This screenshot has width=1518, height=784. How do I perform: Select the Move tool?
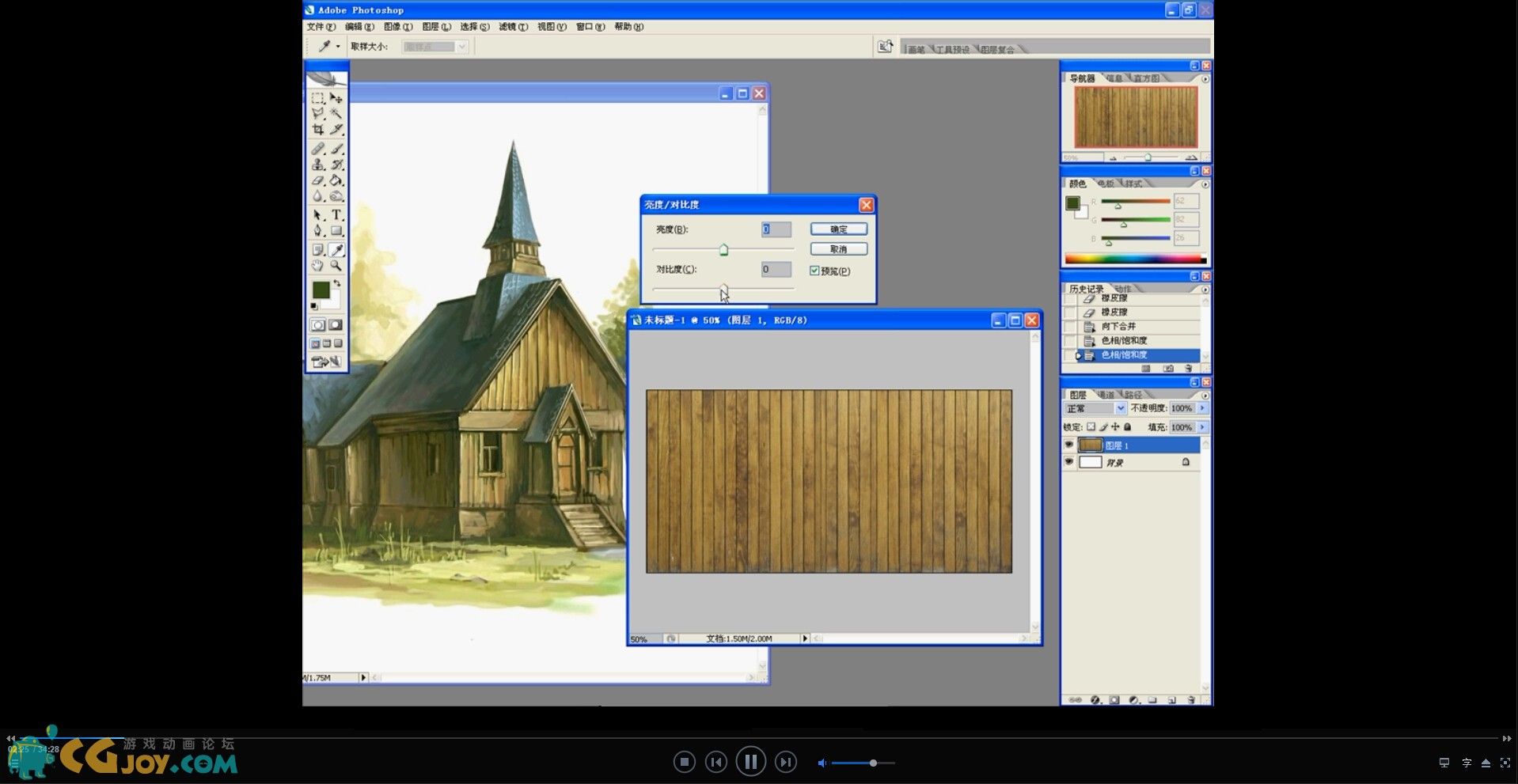[x=336, y=98]
